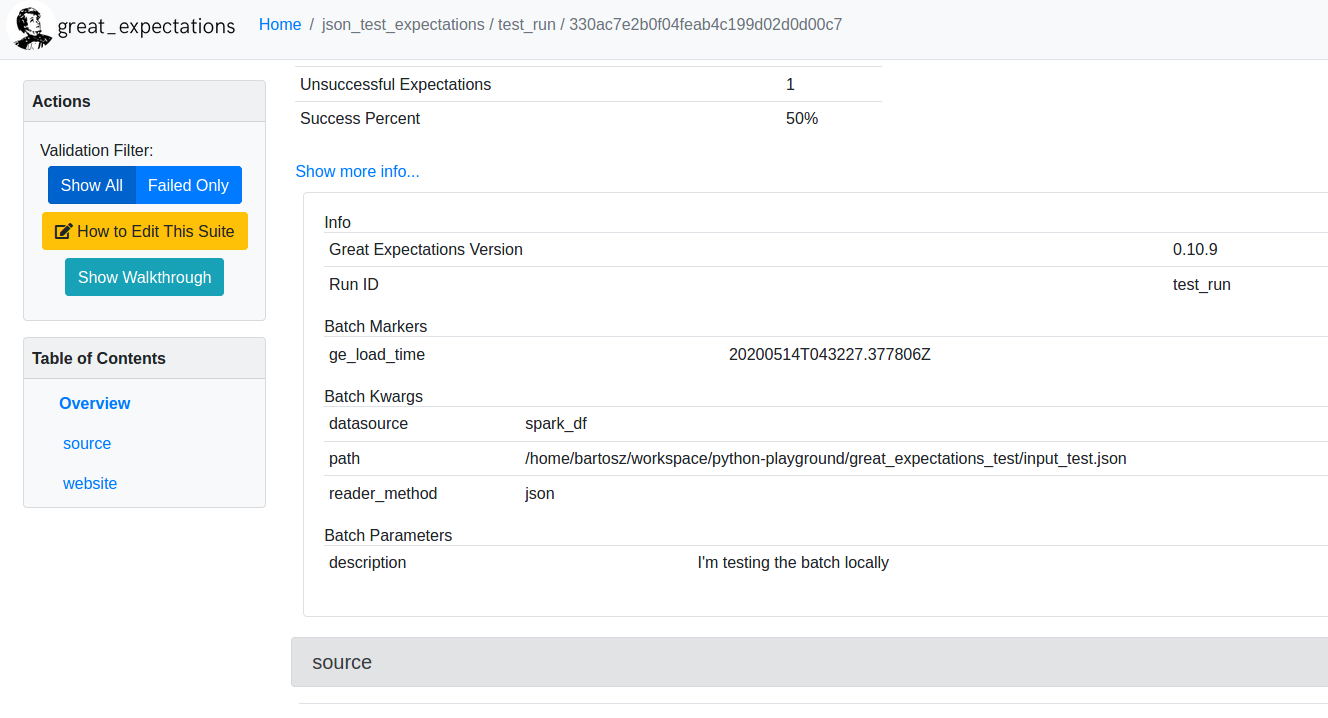Screen dimensions: 1328x718
Task: Open the Home breadcrumb link
Action: pyautogui.click(x=280, y=24)
